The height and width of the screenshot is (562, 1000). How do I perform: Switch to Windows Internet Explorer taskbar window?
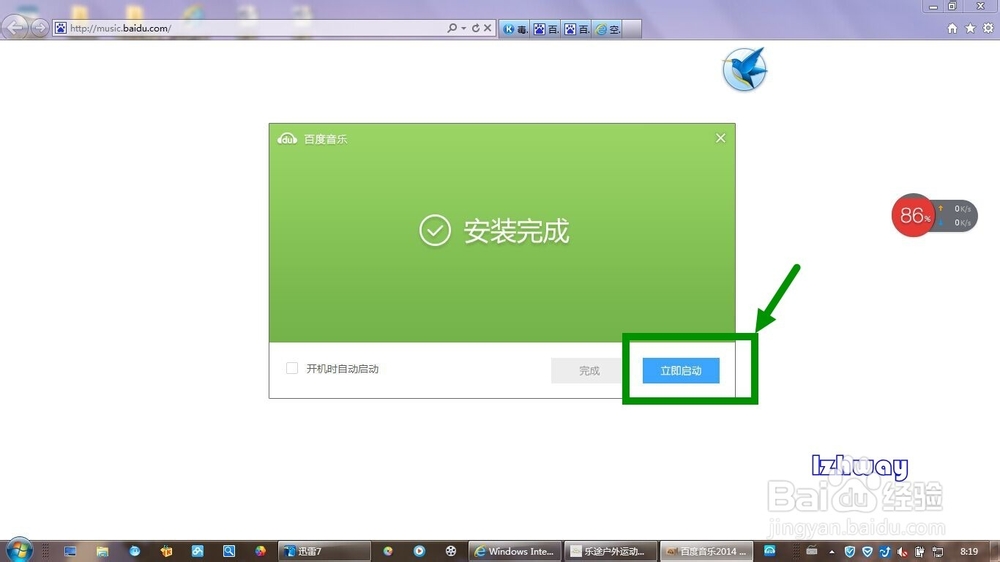point(515,551)
